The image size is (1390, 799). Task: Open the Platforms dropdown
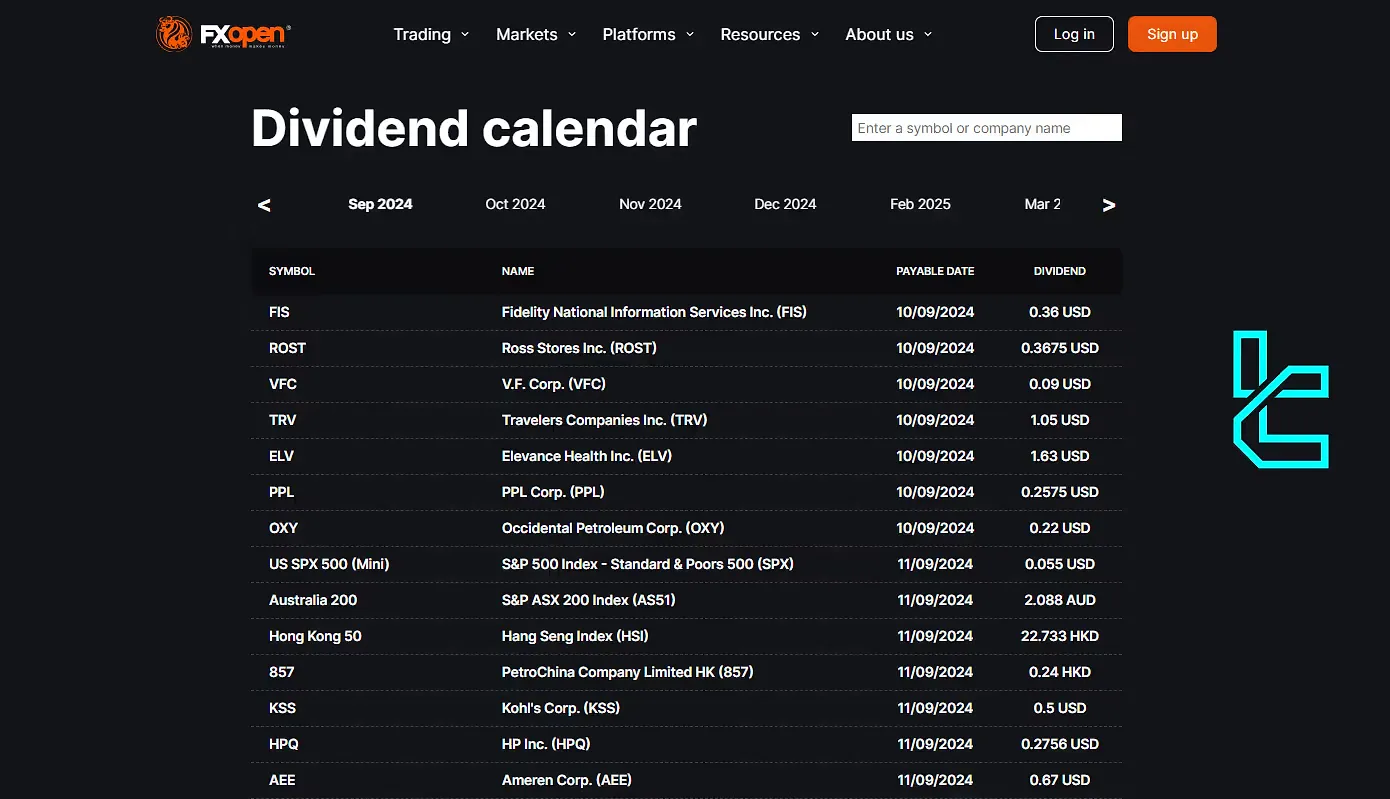(648, 34)
